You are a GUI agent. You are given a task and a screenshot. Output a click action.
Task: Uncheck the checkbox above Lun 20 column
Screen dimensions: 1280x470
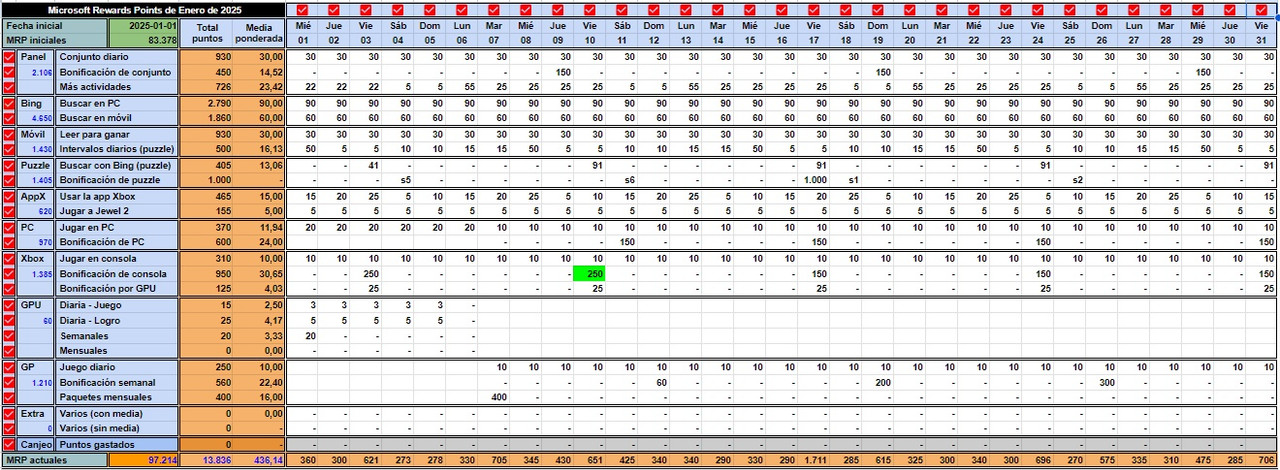(909, 10)
